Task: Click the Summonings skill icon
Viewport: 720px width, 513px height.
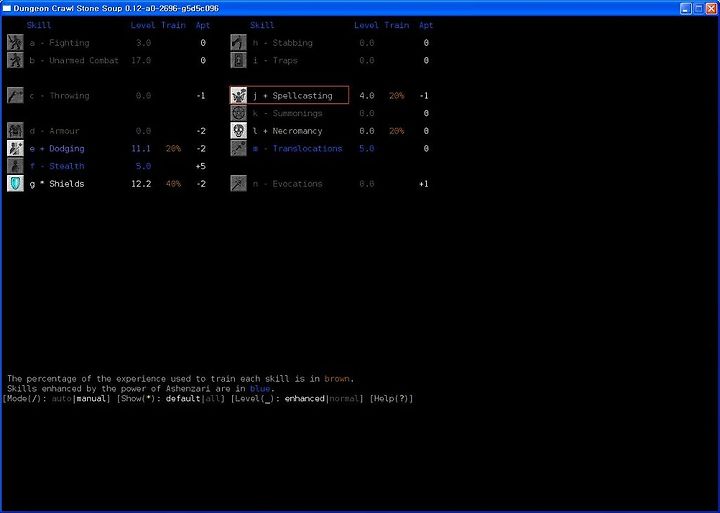Action: tap(238, 113)
